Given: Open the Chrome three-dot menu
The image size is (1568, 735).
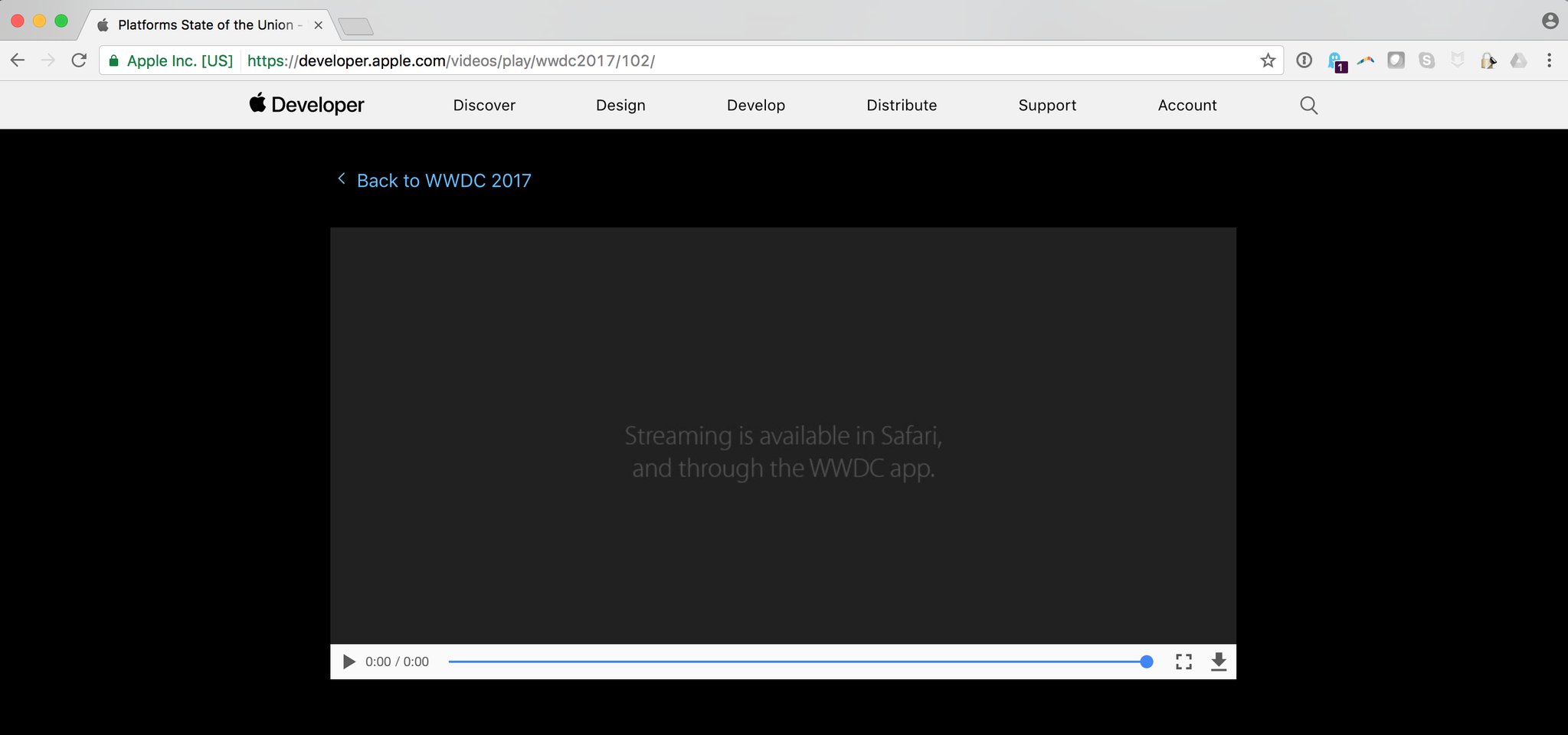Looking at the screenshot, I should [x=1549, y=60].
